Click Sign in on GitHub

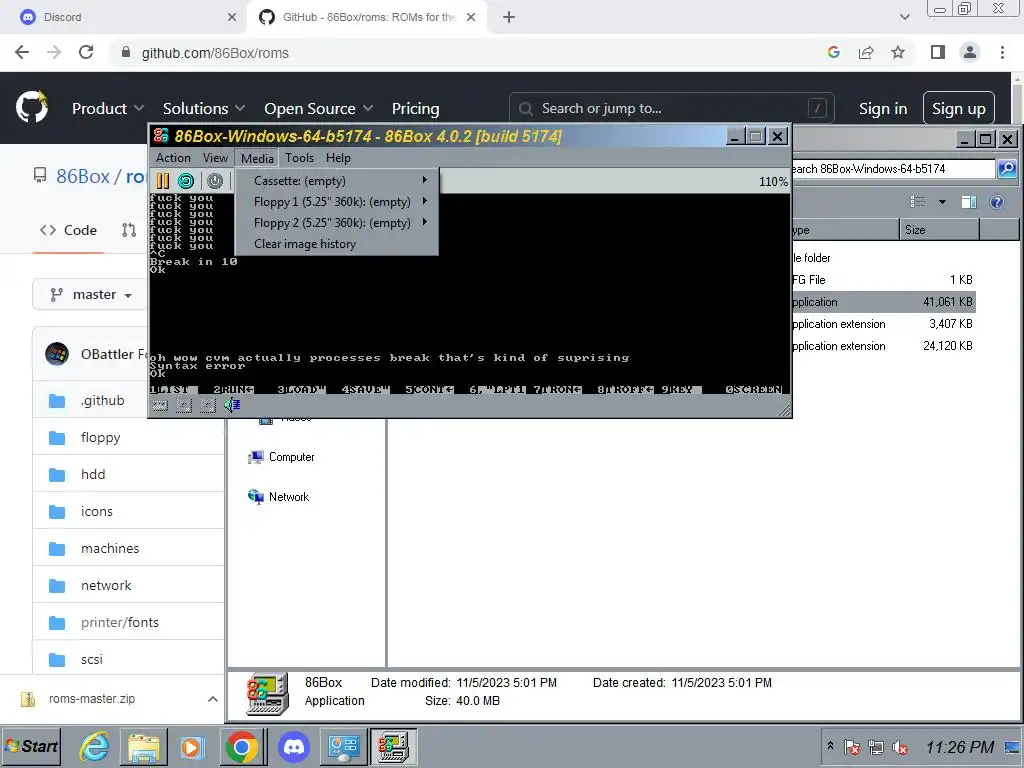coord(882,108)
